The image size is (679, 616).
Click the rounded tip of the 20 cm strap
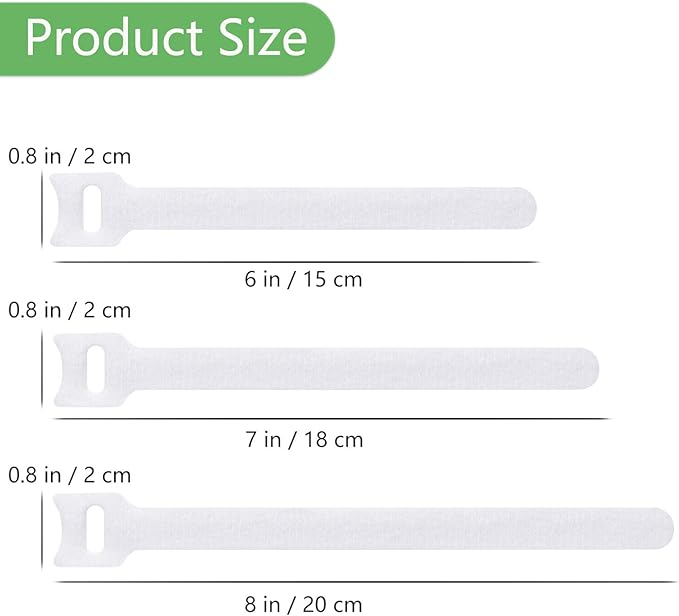(663, 528)
